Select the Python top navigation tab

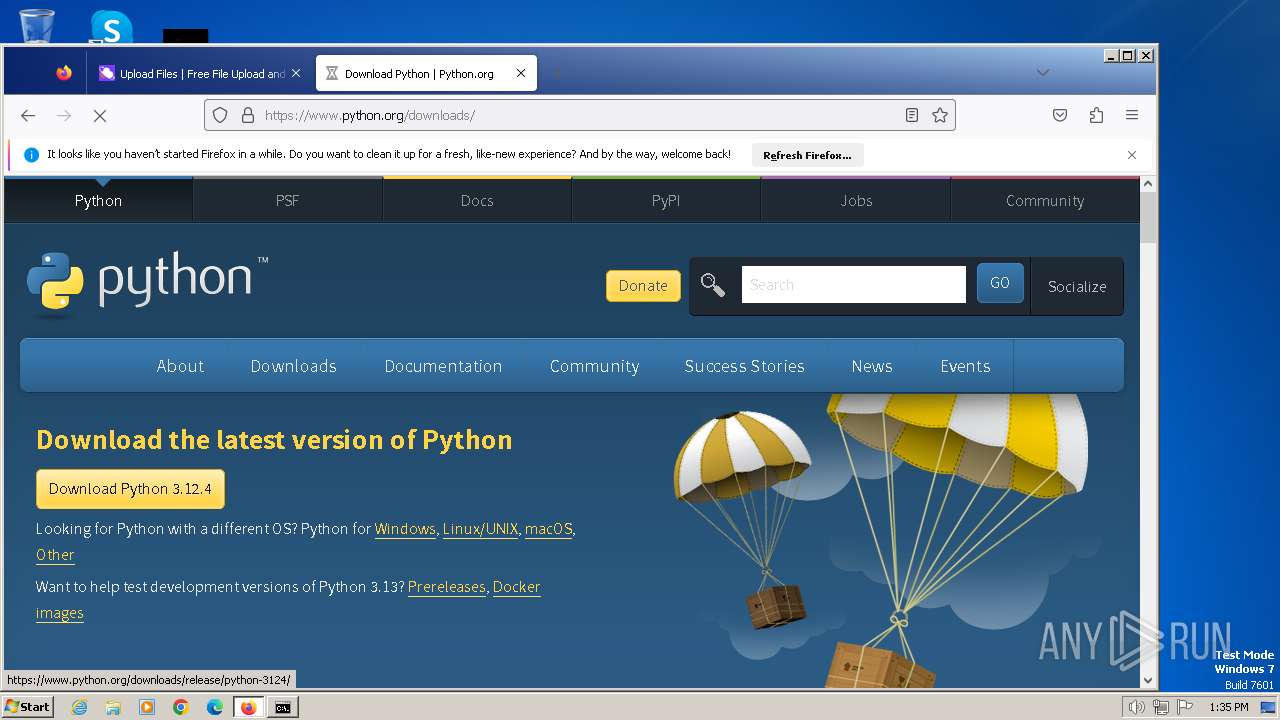(x=98, y=200)
